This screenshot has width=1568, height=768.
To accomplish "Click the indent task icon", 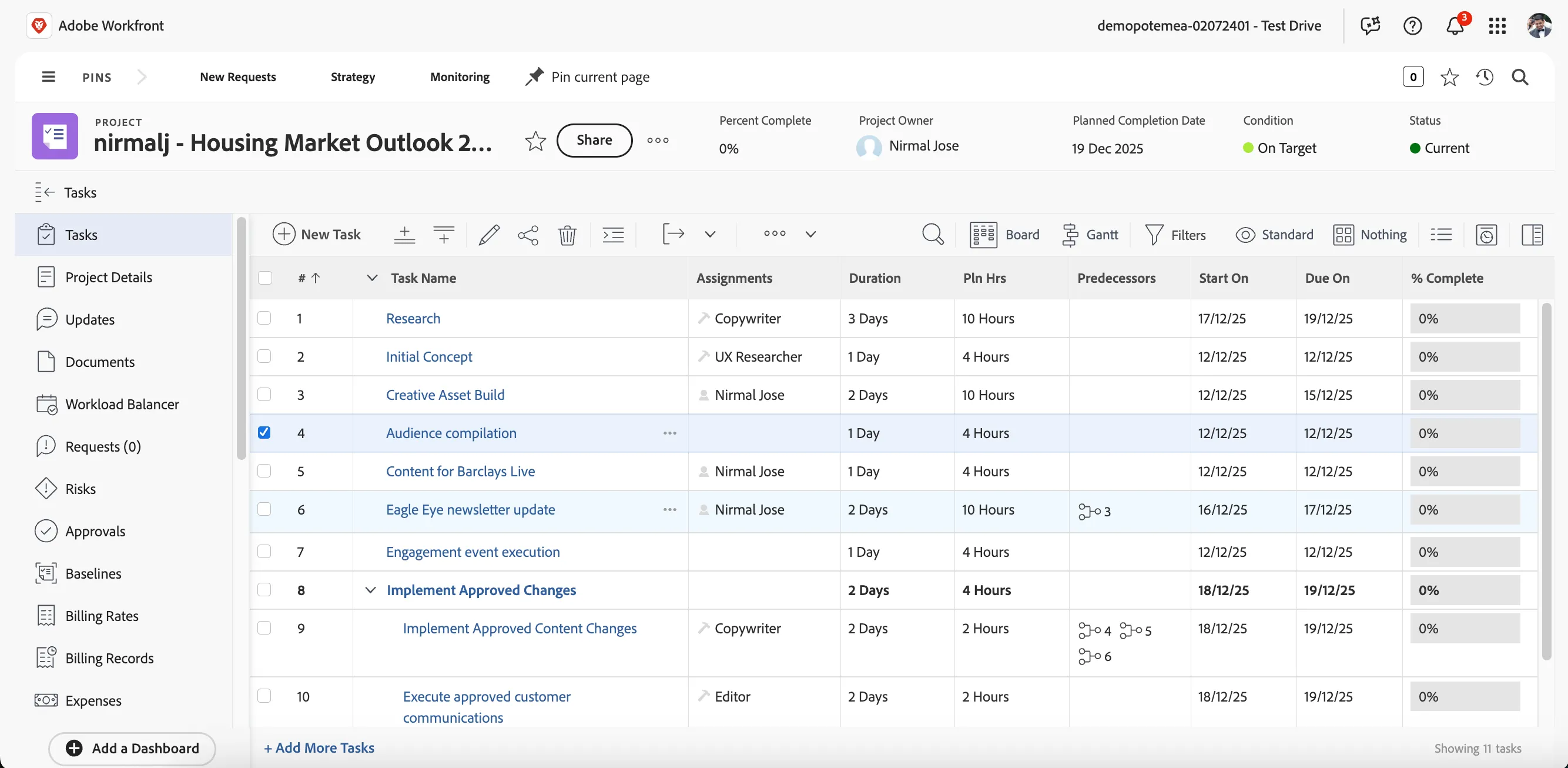I will pyautogui.click(x=613, y=235).
